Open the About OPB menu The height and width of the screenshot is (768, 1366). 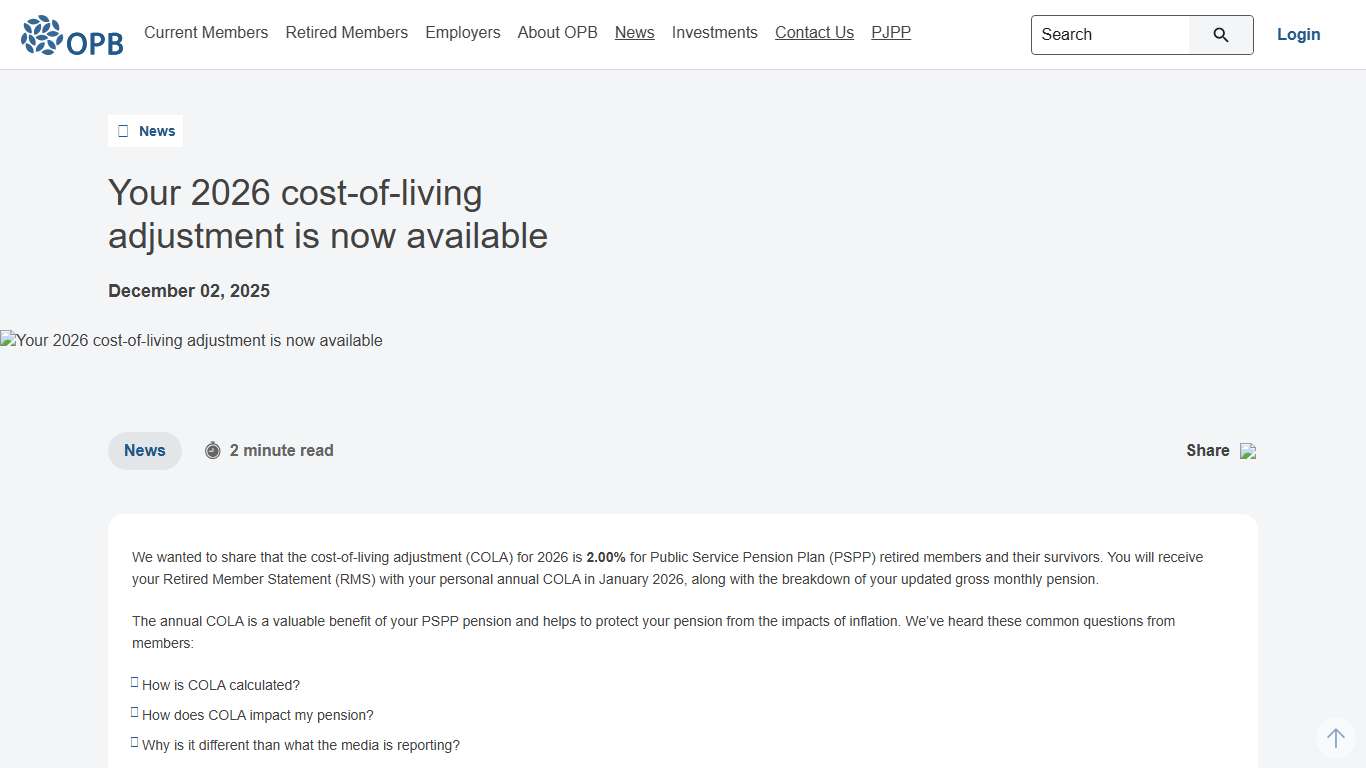click(x=557, y=32)
